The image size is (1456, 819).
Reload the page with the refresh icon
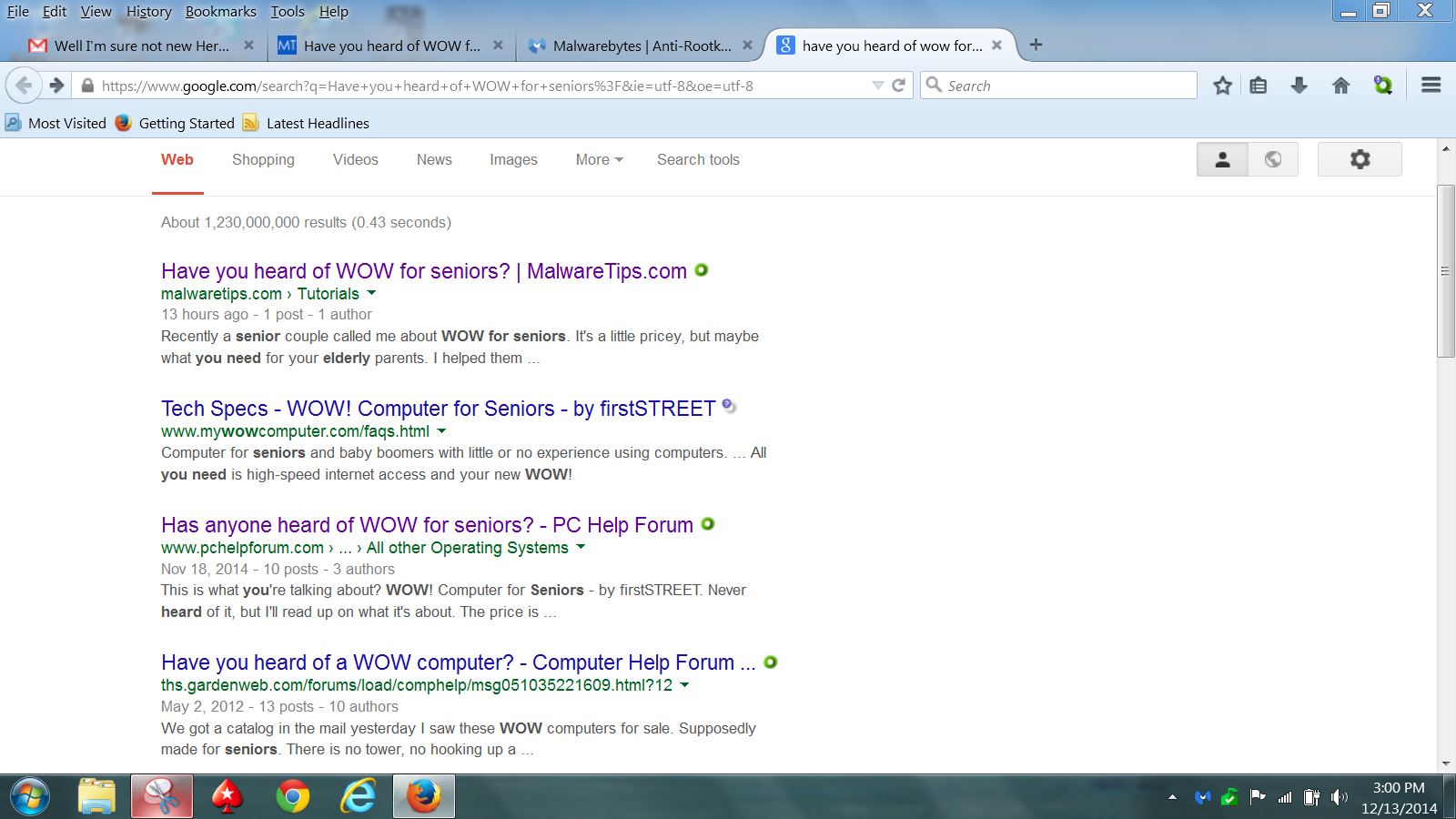pos(898,86)
